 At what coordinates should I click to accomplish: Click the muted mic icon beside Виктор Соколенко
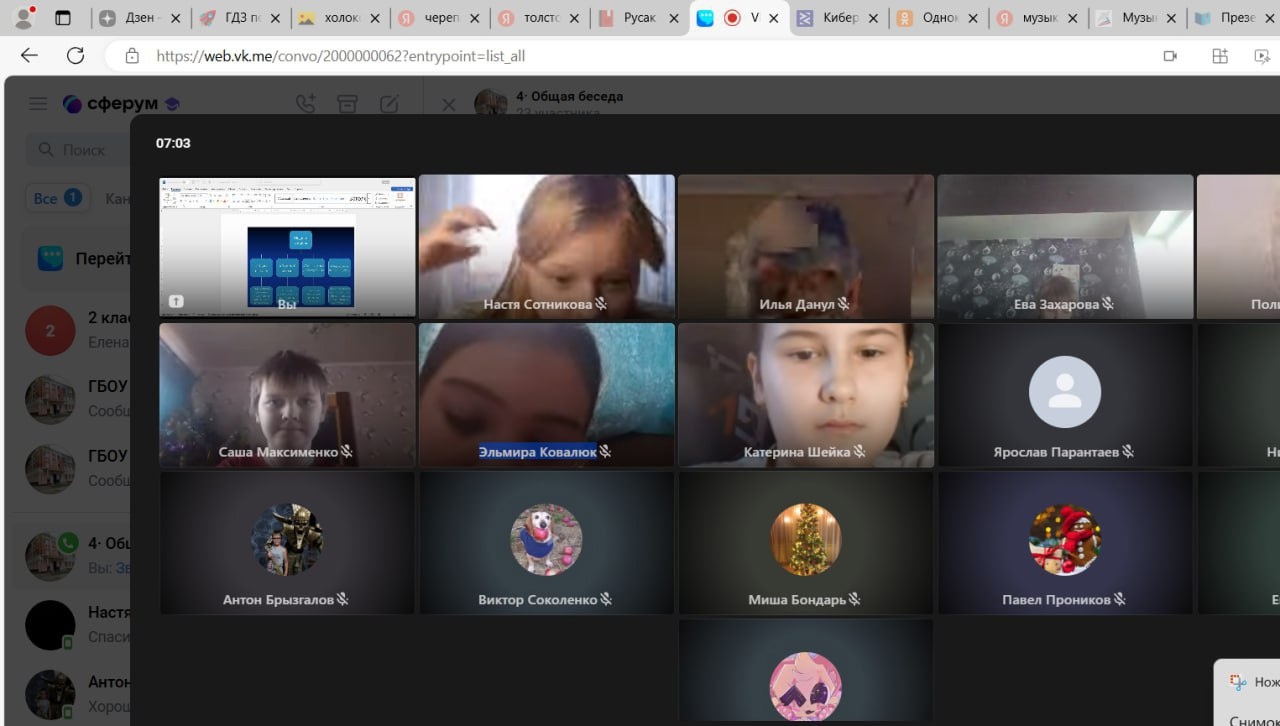coord(606,600)
